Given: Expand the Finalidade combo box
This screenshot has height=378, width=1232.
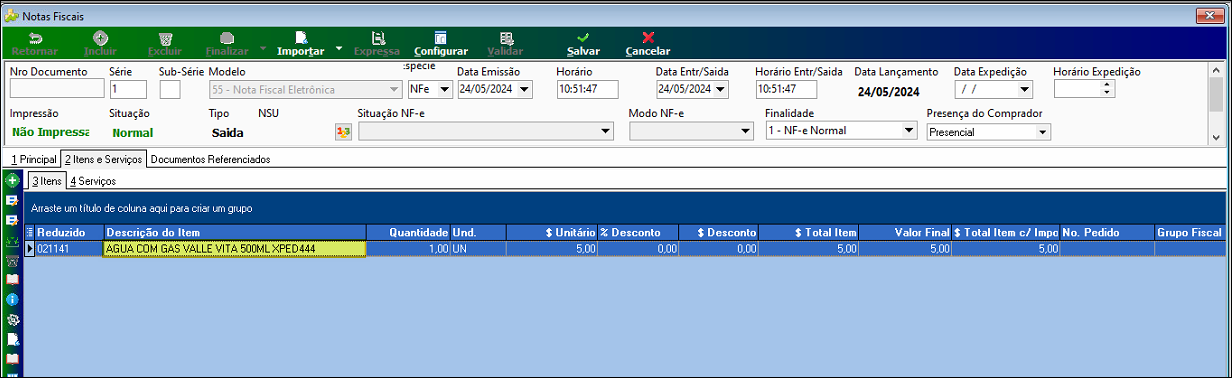Looking at the screenshot, I should tap(908, 131).
